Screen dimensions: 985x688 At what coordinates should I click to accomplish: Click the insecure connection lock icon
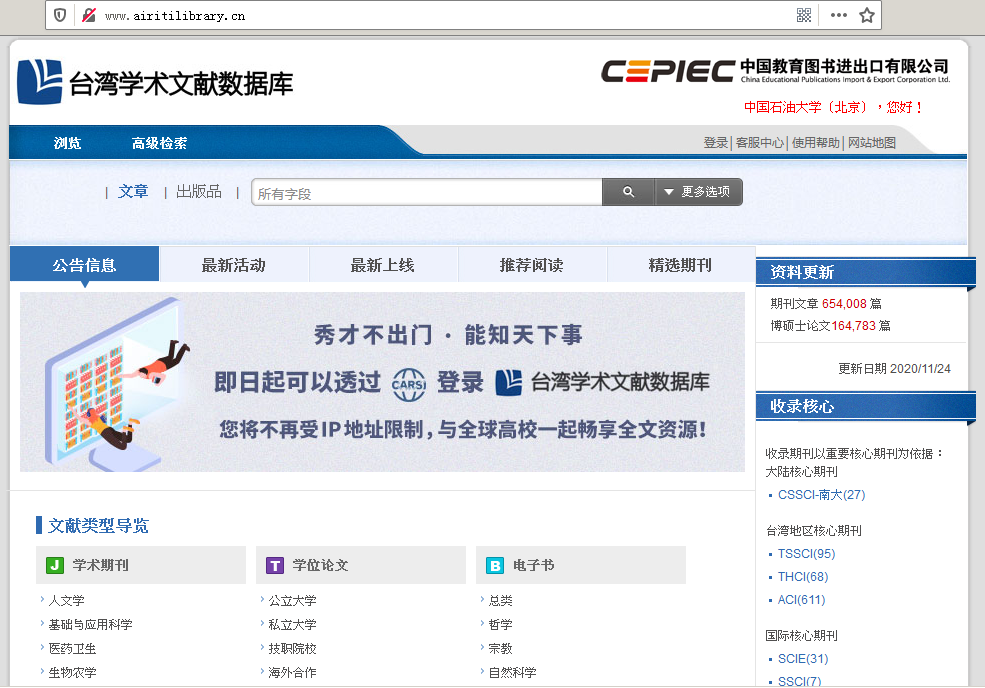click(x=88, y=15)
